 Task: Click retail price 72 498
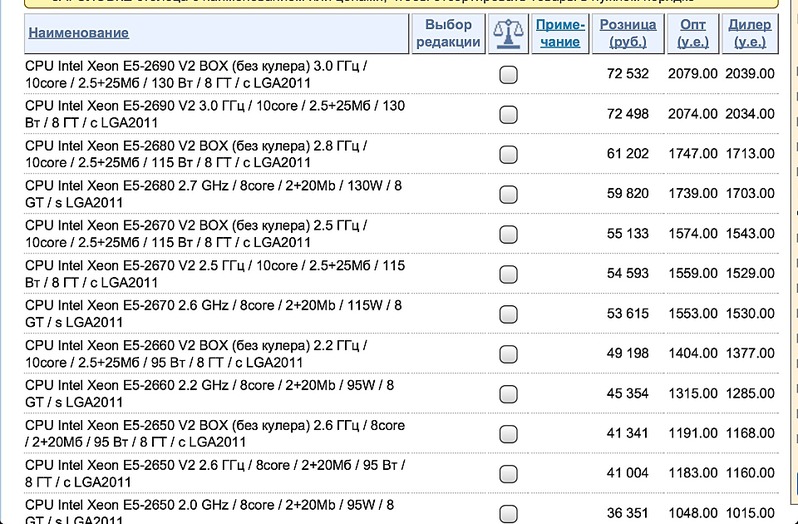628,114
